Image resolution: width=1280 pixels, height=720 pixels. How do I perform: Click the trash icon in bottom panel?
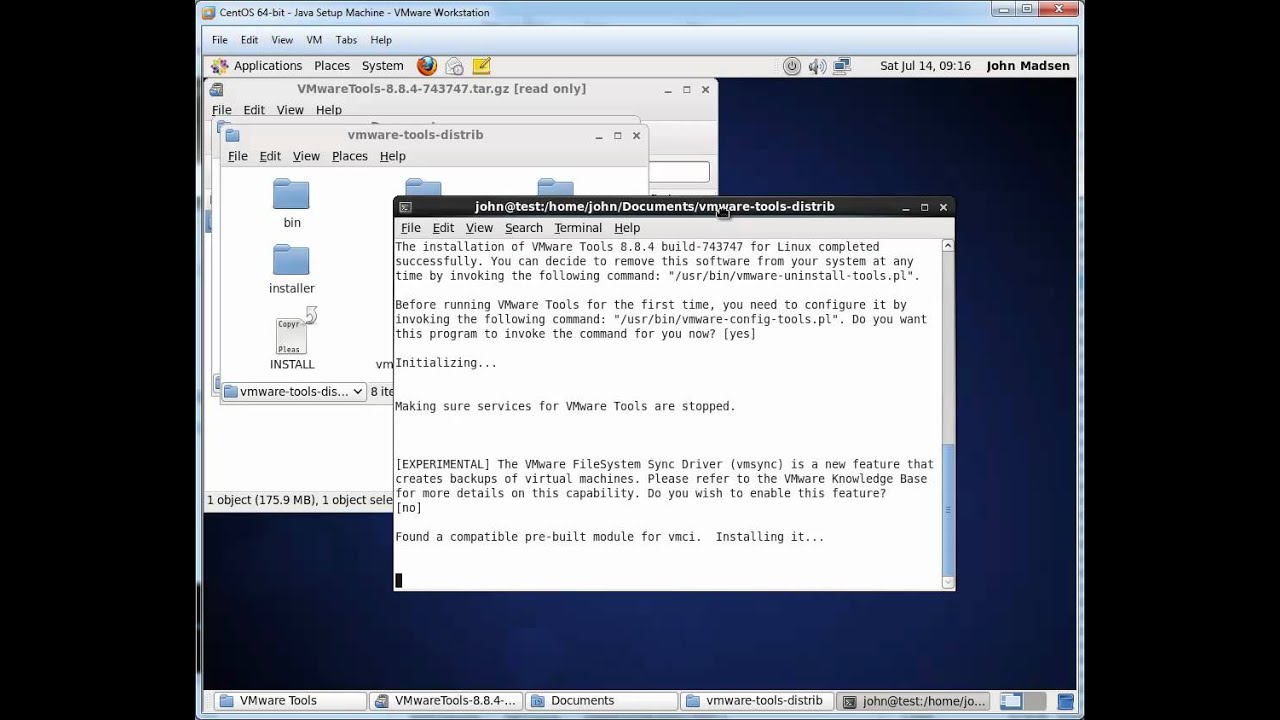point(1065,701)
